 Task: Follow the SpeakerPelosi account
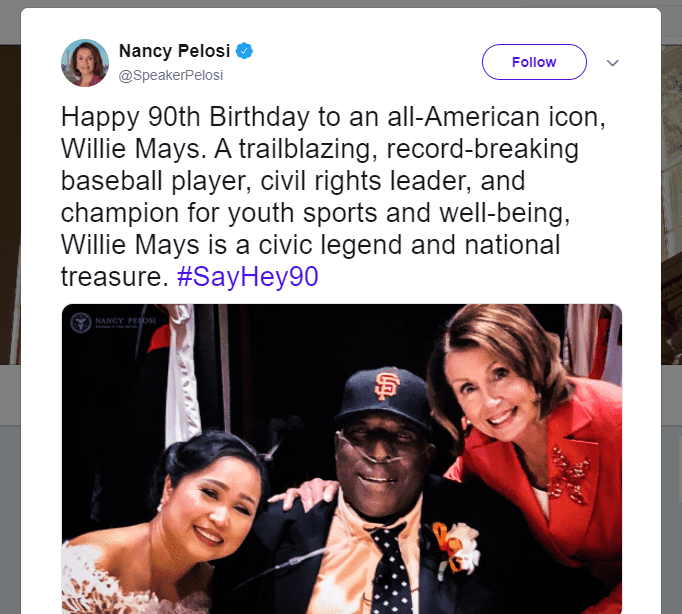(x=533, y=62)
